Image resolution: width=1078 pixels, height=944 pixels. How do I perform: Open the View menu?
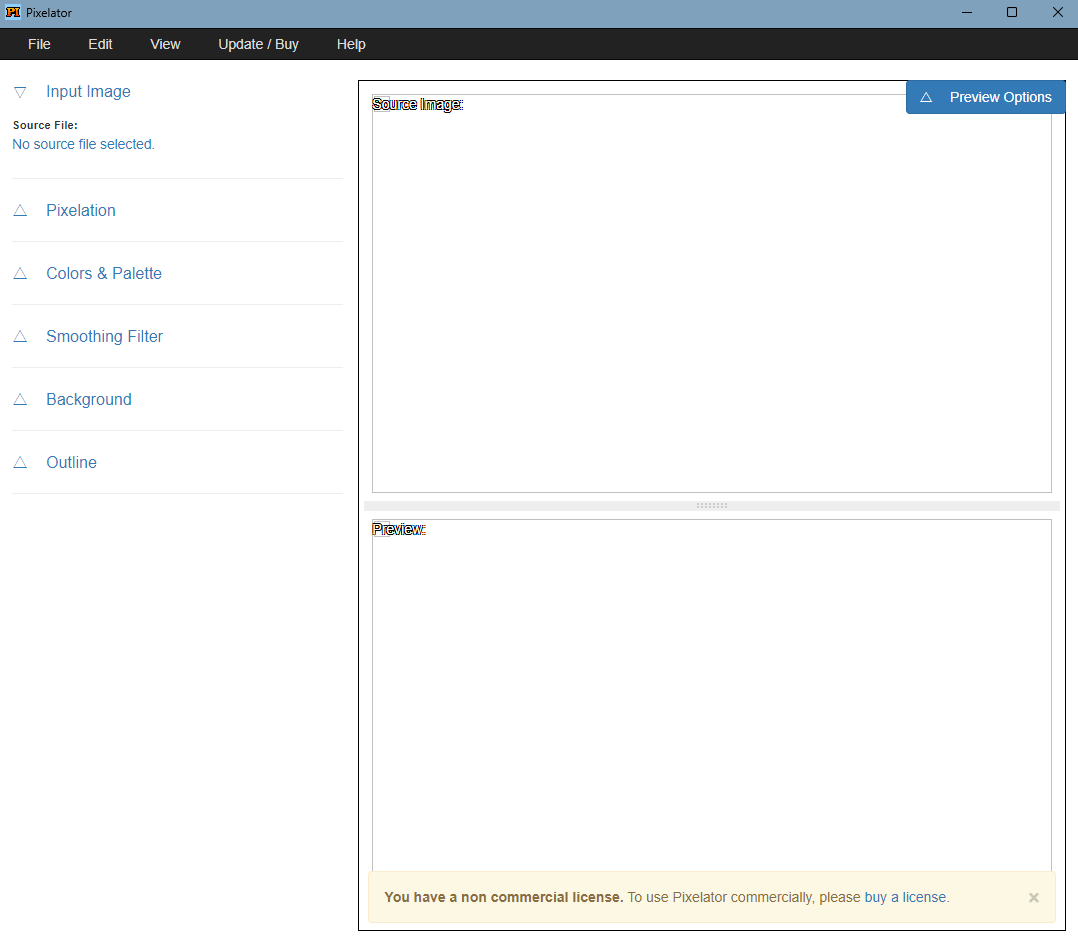pos(165,44)
